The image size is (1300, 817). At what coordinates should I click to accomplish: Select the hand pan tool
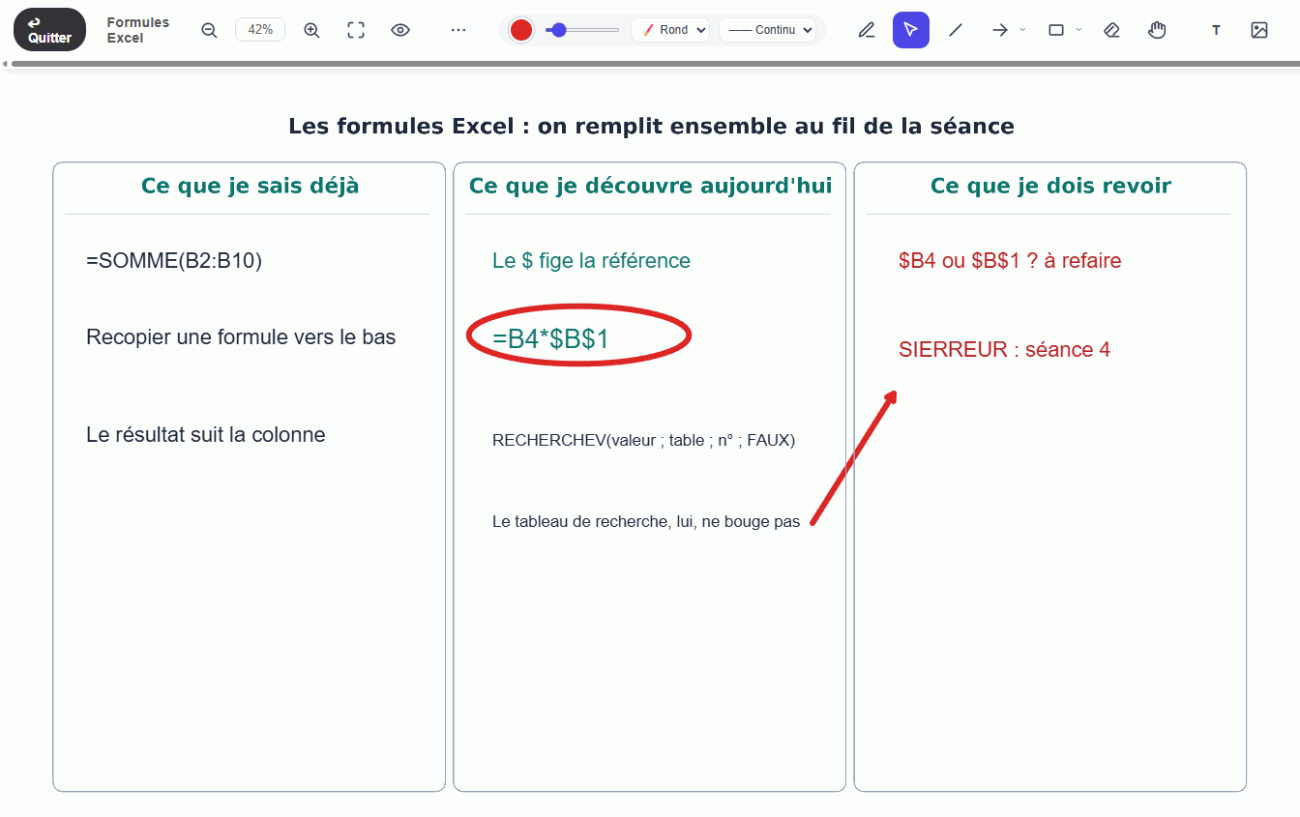point(1157,30)
